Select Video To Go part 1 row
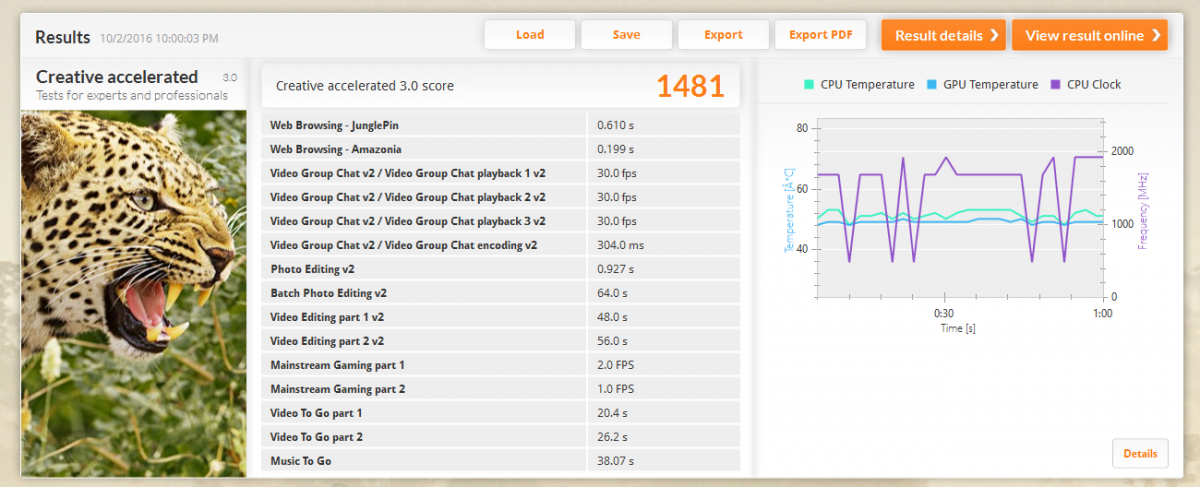 pyautogui.click(x=501, y=413)
